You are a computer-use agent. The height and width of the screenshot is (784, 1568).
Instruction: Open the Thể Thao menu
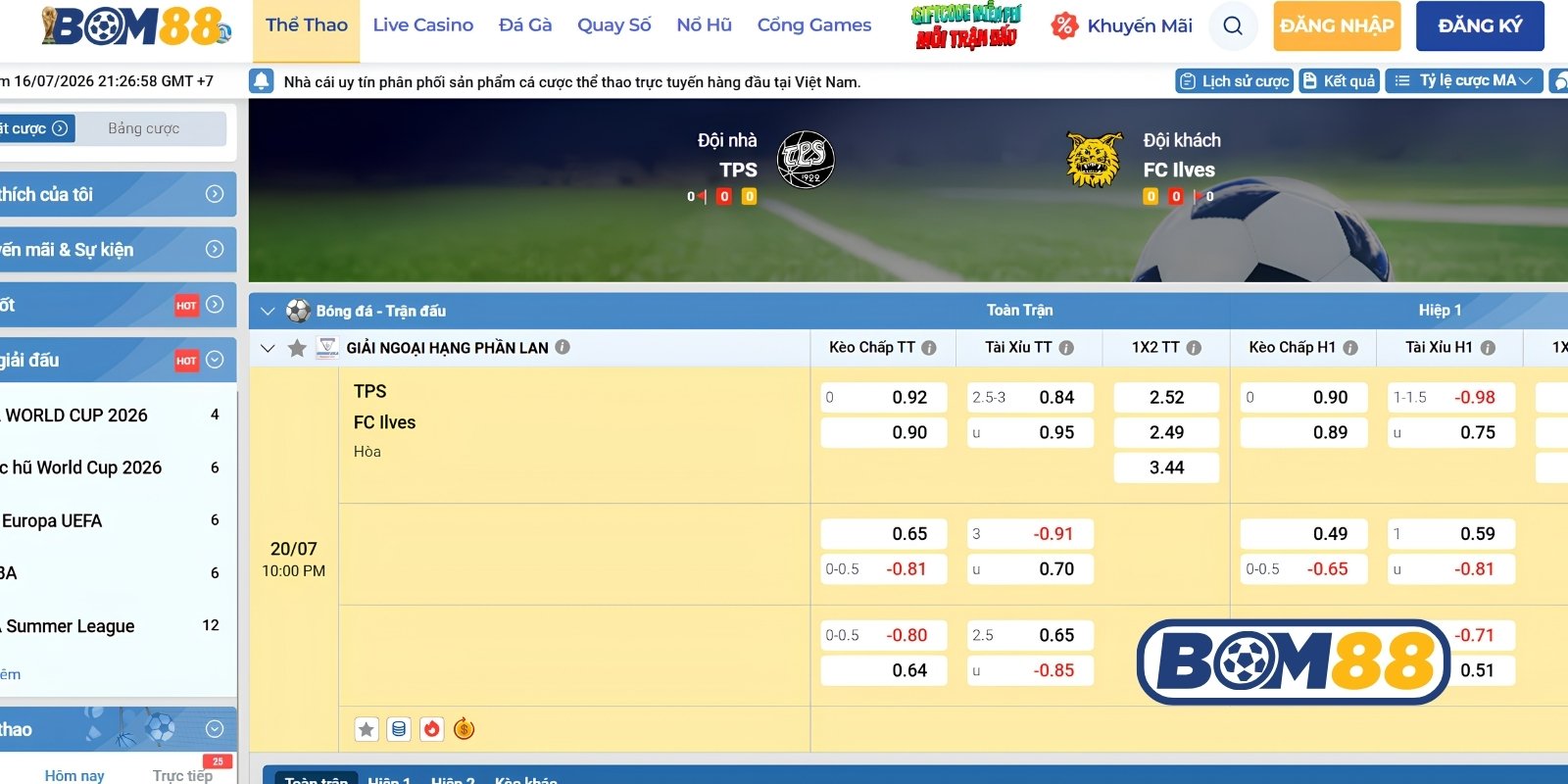coord(307,25)
